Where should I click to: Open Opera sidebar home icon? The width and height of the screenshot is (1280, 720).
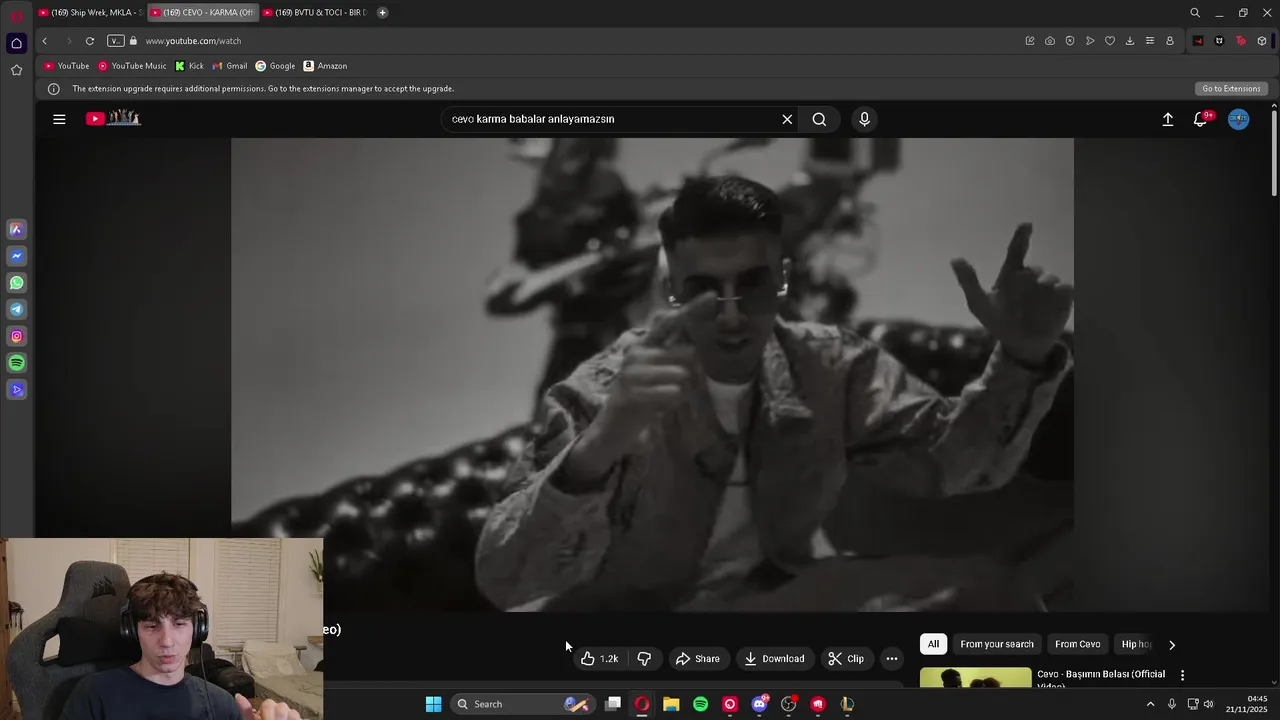tap(16, 43)
